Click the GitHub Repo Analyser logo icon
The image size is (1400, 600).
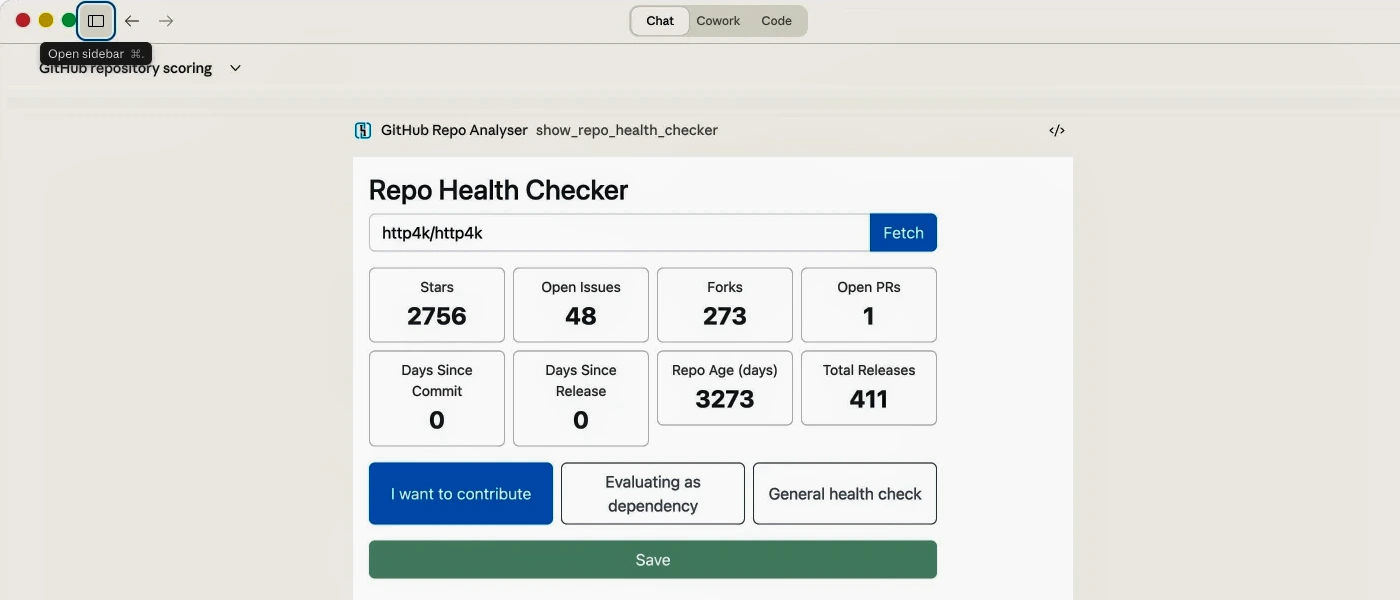tap(363, 130)
